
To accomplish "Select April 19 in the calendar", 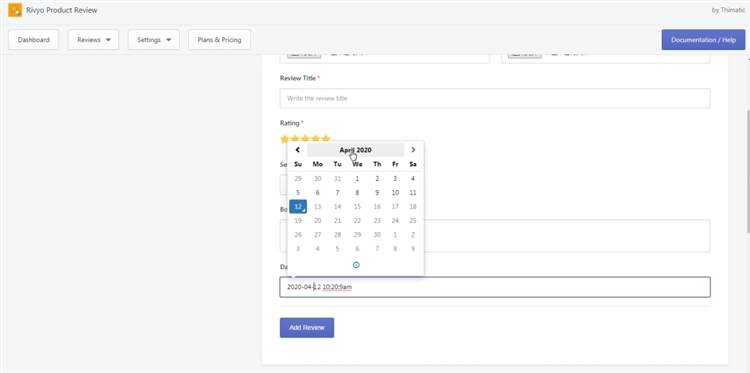I will tap(298, 220).
